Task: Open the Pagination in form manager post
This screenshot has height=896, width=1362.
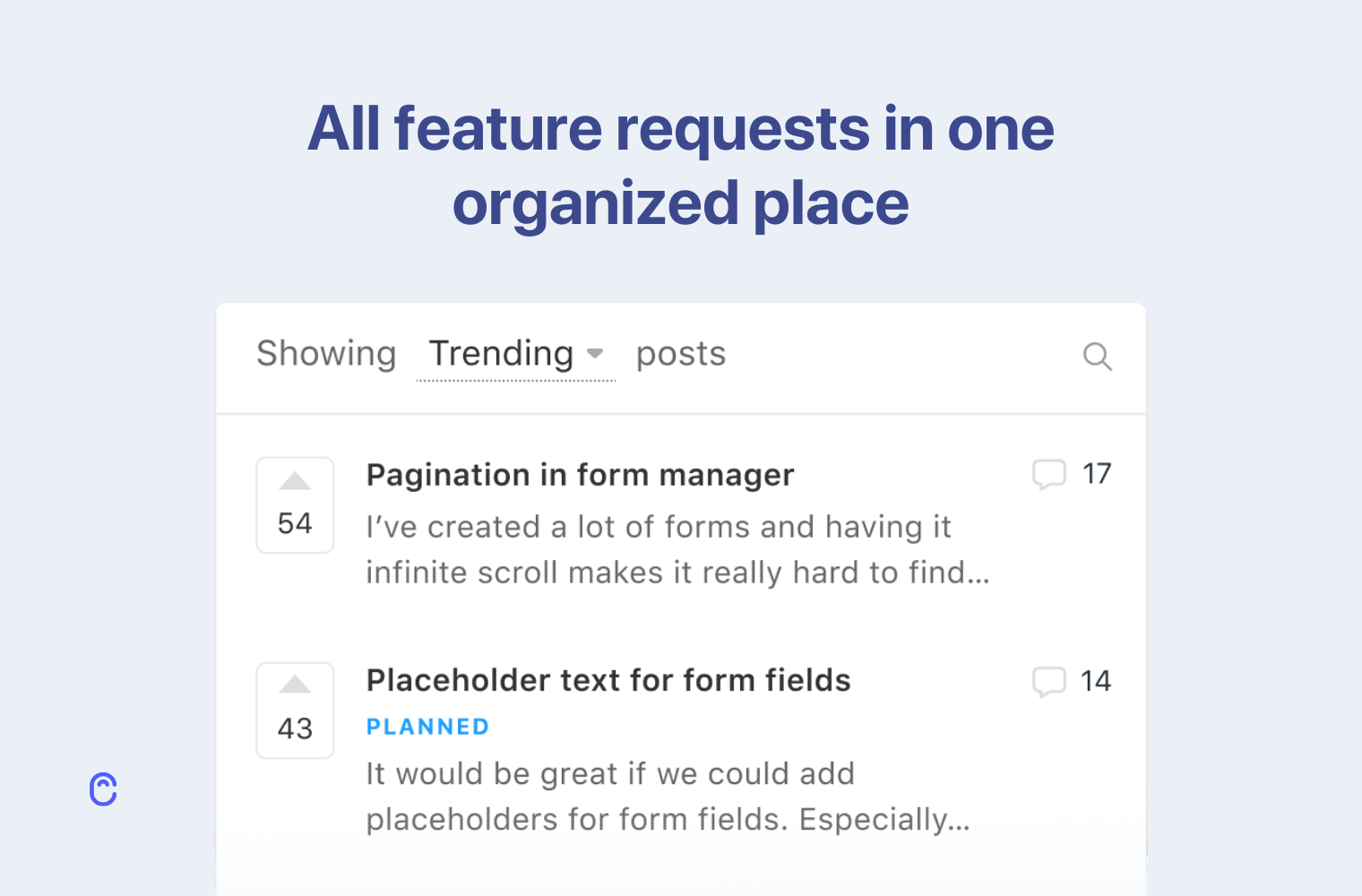Action: click(580, 475)
